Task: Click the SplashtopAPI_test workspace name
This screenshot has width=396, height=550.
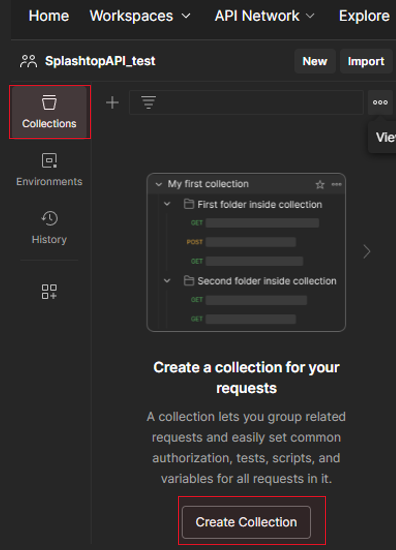Action: pyautogui.click(x=100, y=61)
